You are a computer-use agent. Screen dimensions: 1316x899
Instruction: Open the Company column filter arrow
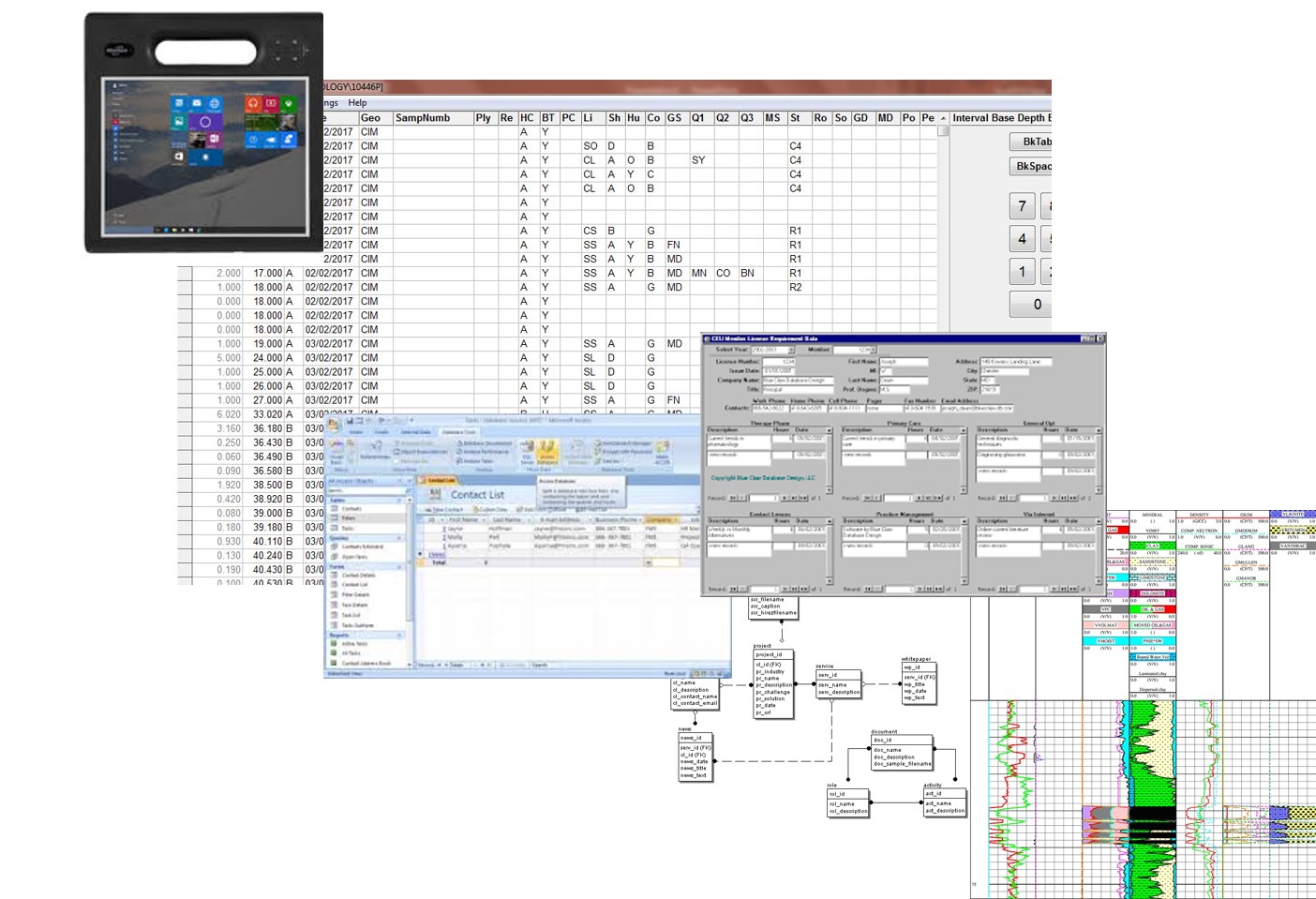coord(675,520)
